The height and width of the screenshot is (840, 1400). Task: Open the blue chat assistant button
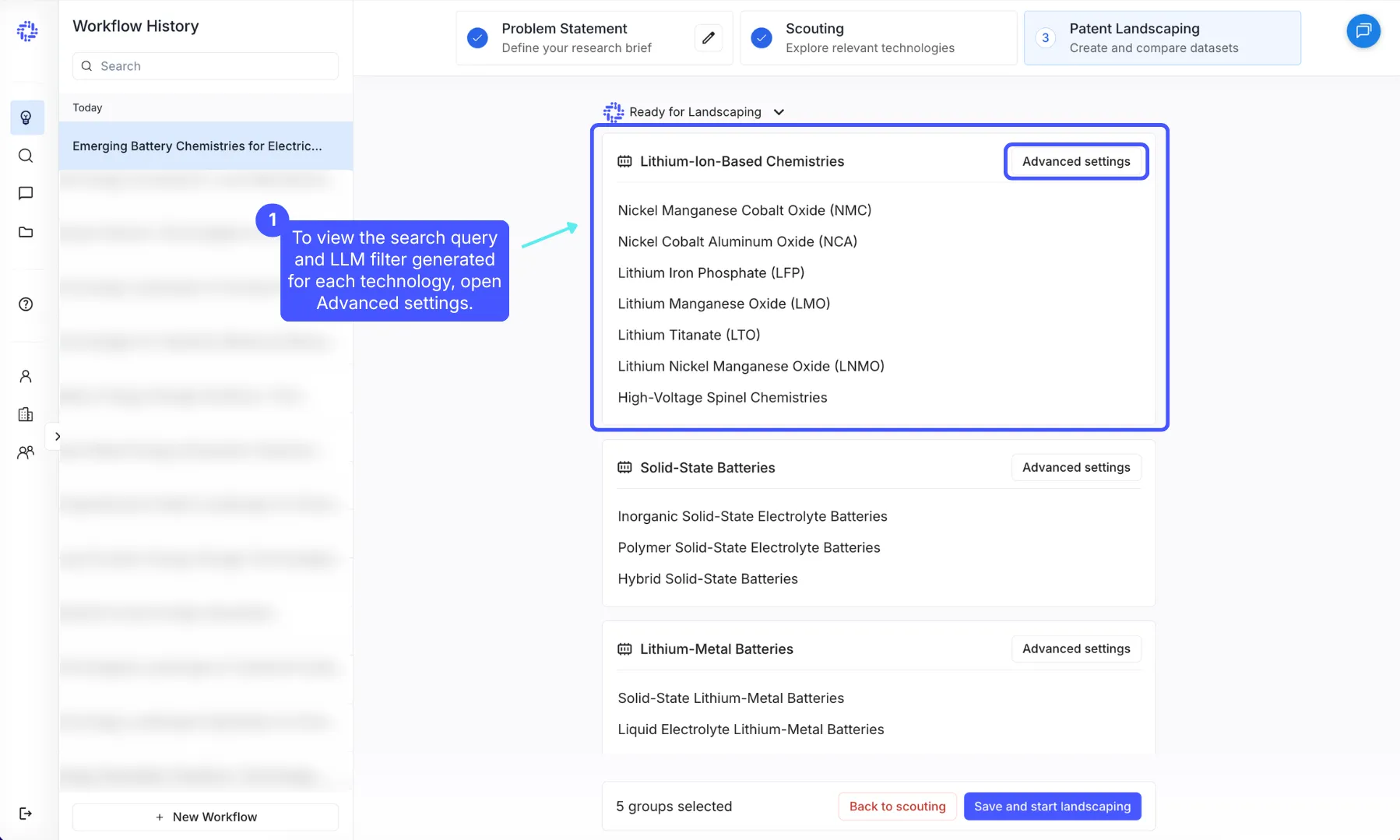coord(1363,31)
